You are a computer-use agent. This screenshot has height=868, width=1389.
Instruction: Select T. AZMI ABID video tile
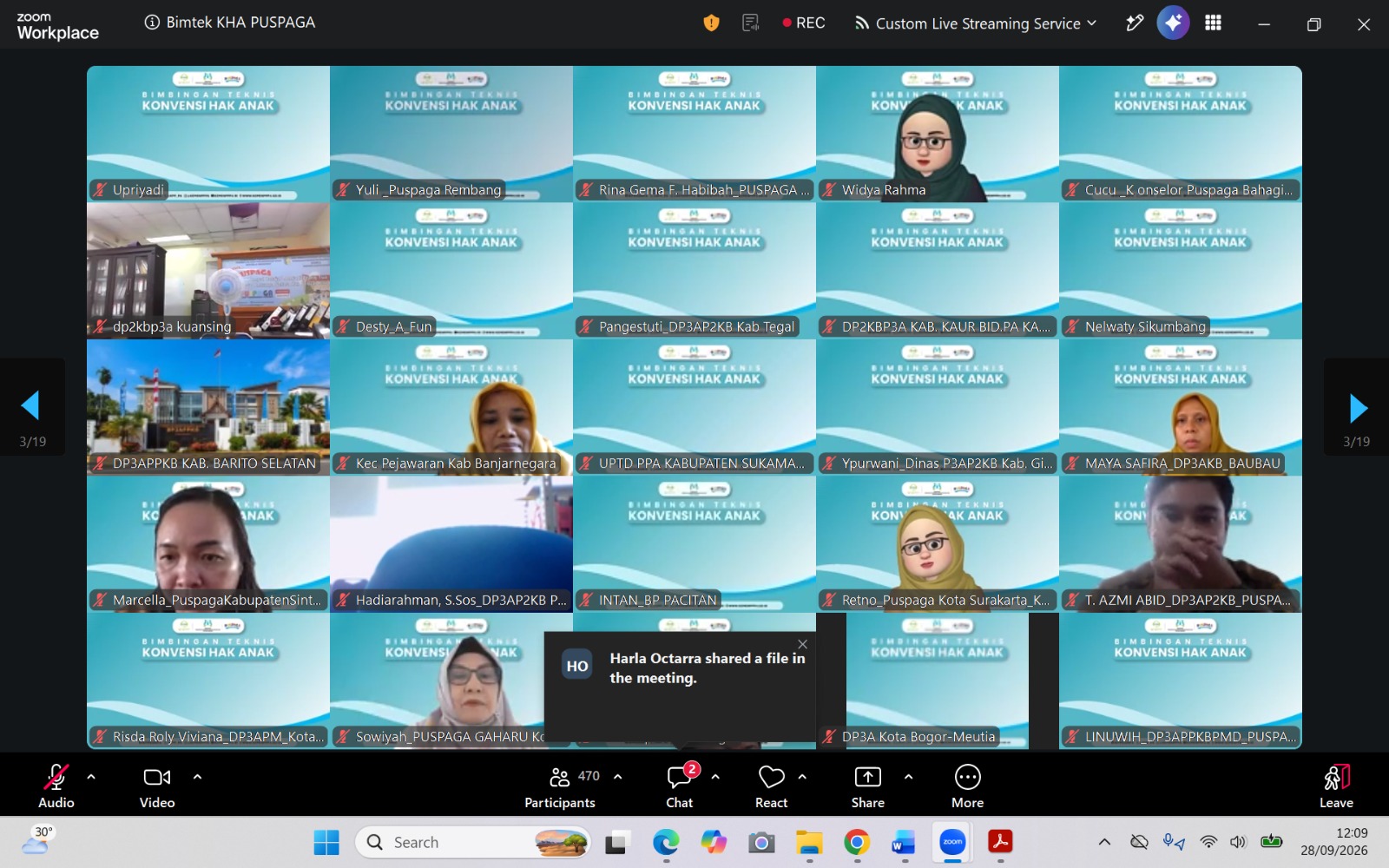1181,544
